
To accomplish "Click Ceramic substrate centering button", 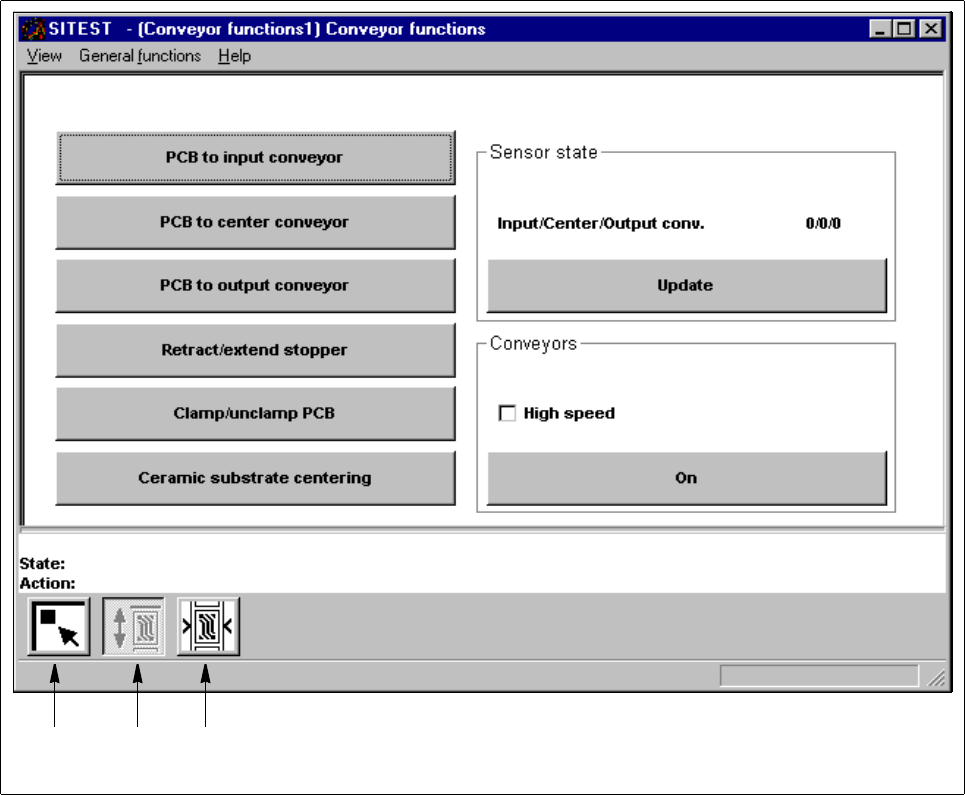I will click(x=255, y=478).
